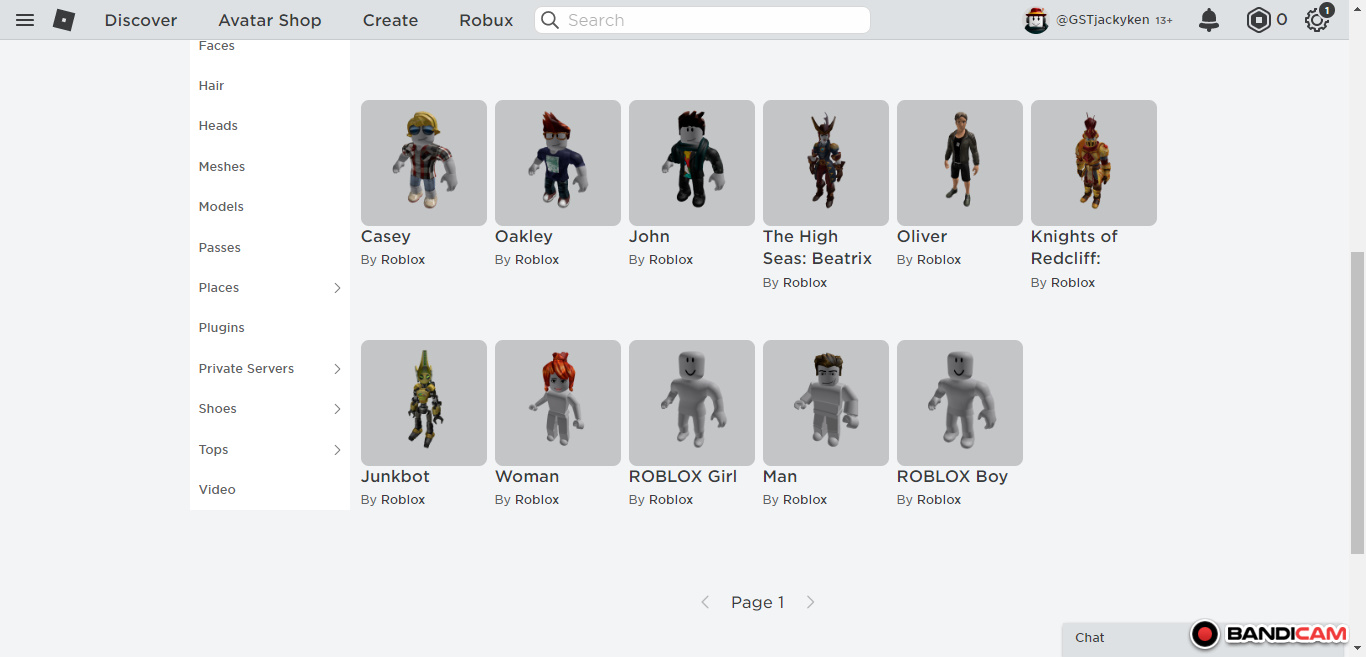This screenshot has width=1366, height=657.
Task: Select Discover in the top navigation
Action: pos(141,20)
